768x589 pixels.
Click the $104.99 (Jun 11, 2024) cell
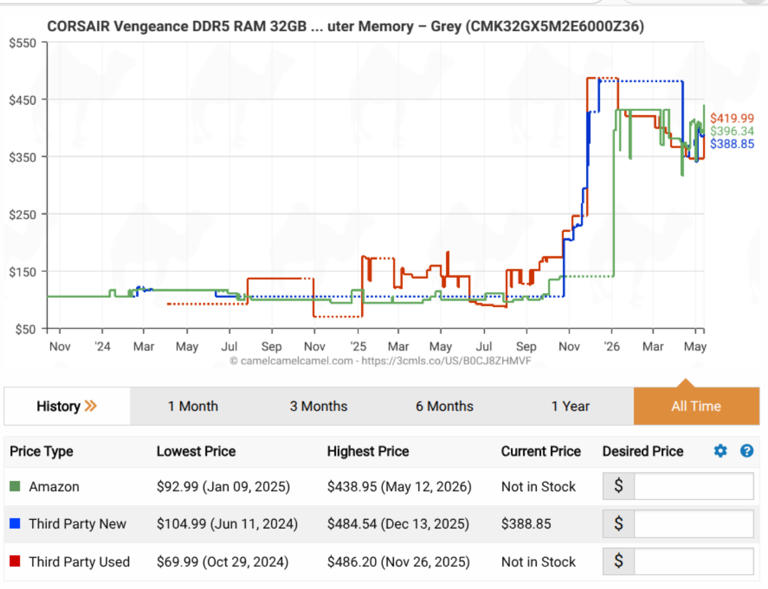pyautogui.click(x=227, y=524)
